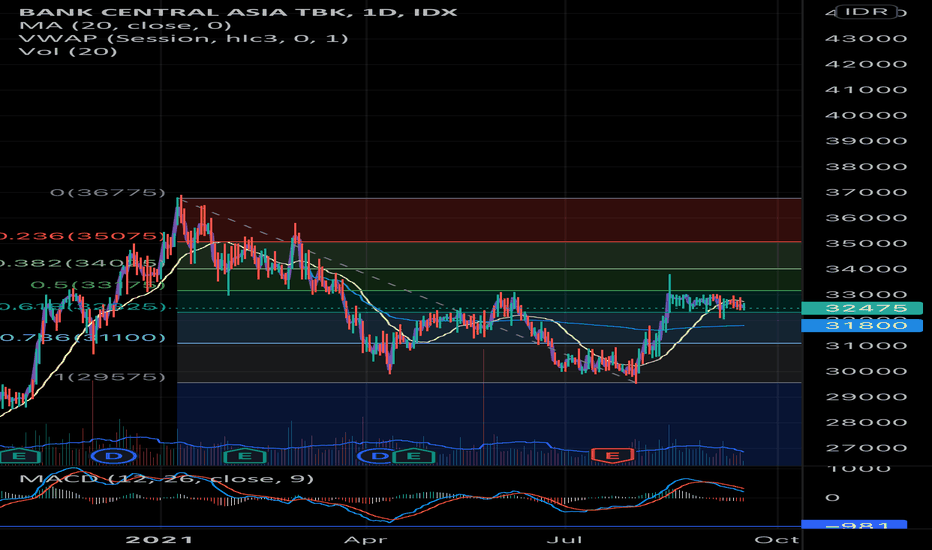Click the 0.786(31100) Fibonacci level label
Image resolution: width=932 pixels, height=550 pixels.
(x=83, y=338)
